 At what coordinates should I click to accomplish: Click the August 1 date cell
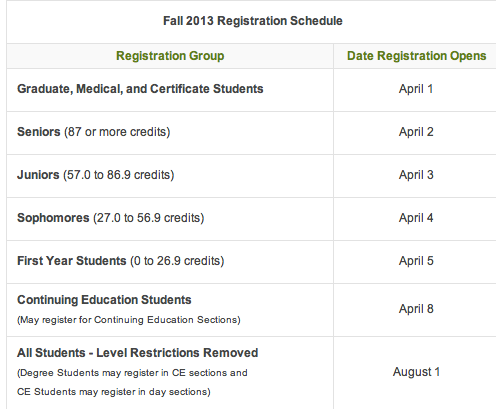click(x=416, y=372)
